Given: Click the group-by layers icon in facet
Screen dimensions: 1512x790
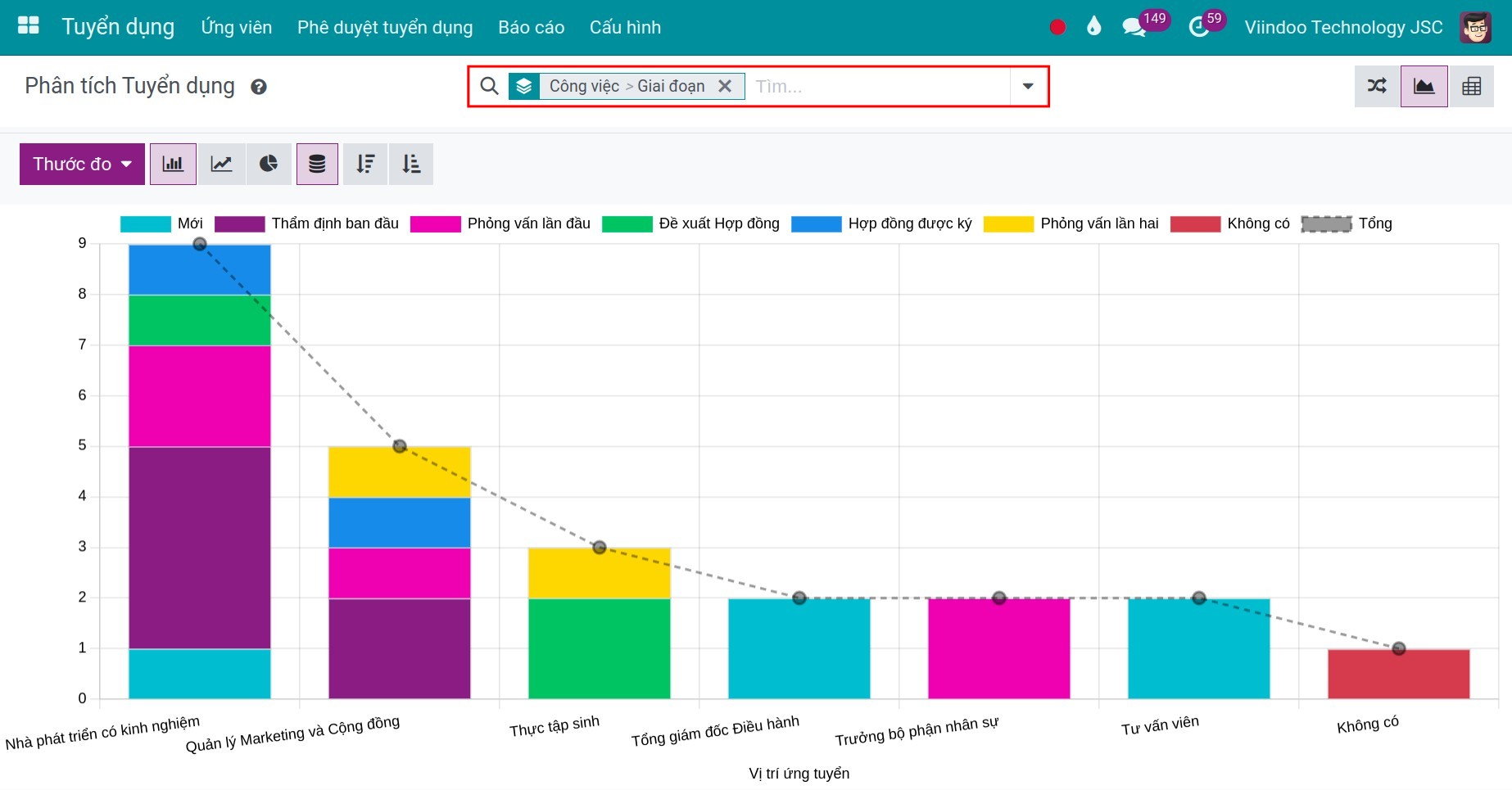Looking at the screenshot, I should coord(524,86).
